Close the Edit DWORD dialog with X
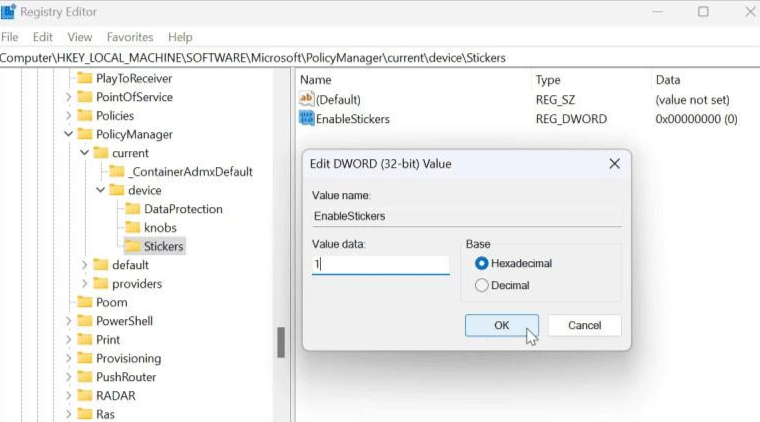 (x=615, y=164)
